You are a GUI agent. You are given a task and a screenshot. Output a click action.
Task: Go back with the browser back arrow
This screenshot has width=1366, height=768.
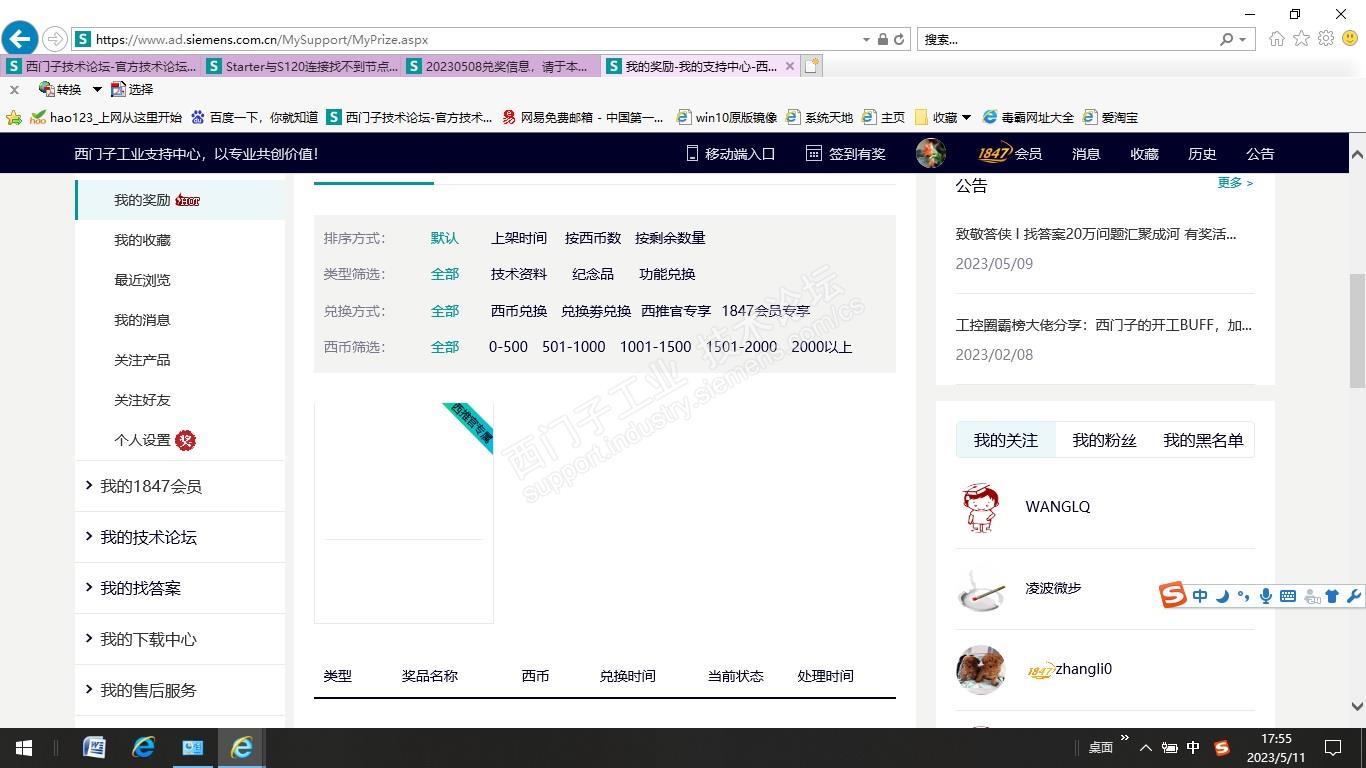pos(20,39)
